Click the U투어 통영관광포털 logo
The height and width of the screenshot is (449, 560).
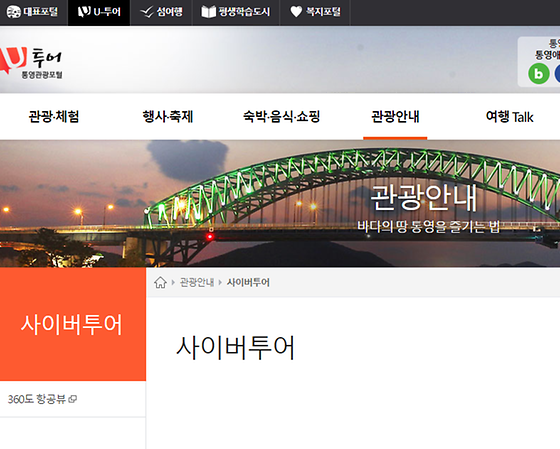31,62
